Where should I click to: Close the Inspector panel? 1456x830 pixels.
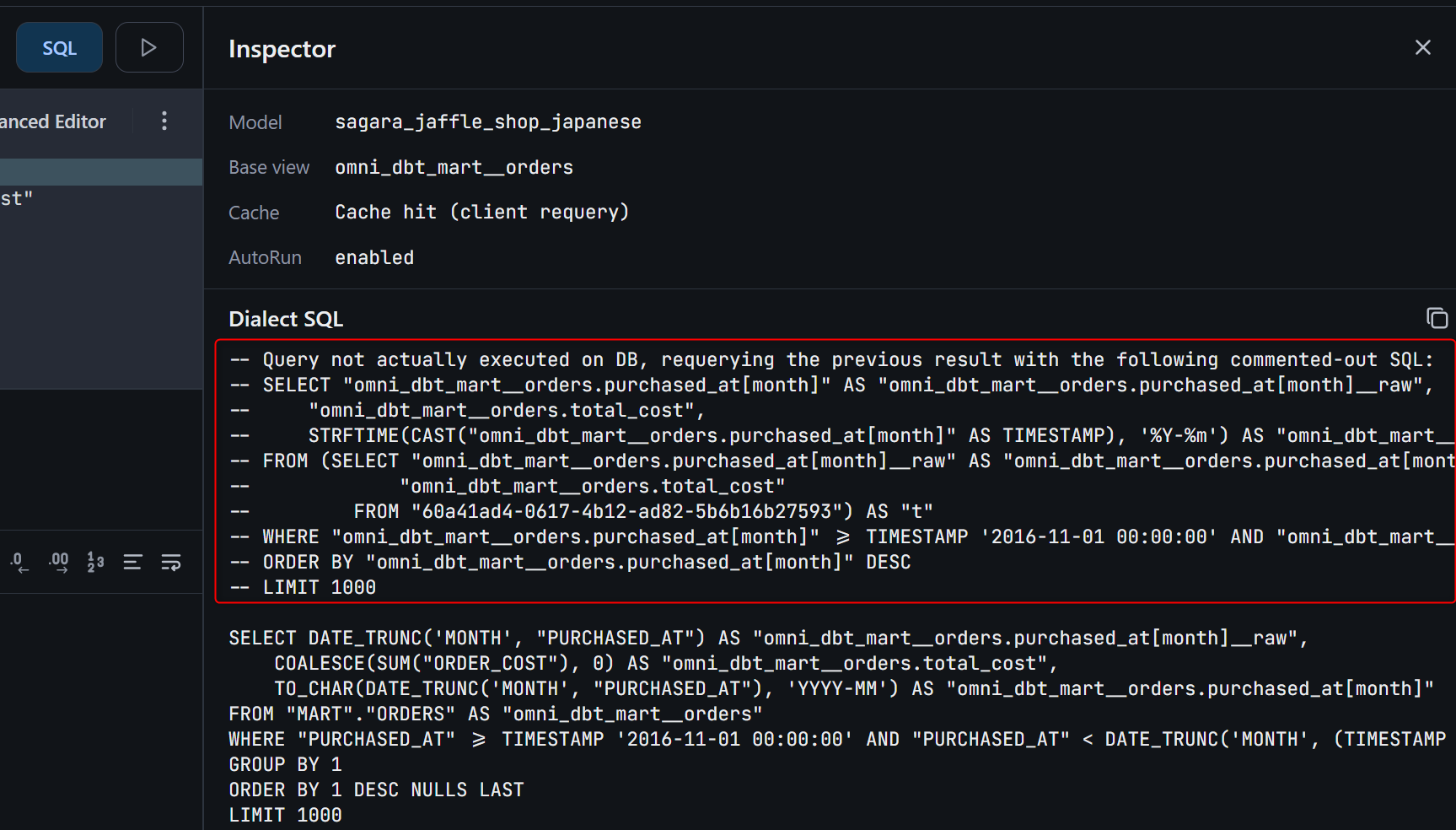(x=1422, y=48)
